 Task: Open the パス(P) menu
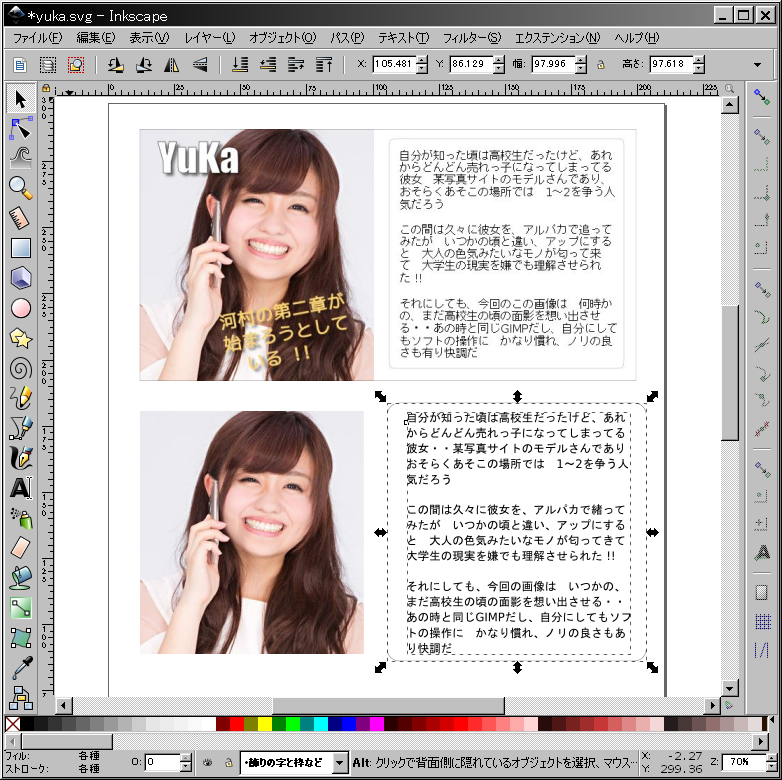[347, 38]
